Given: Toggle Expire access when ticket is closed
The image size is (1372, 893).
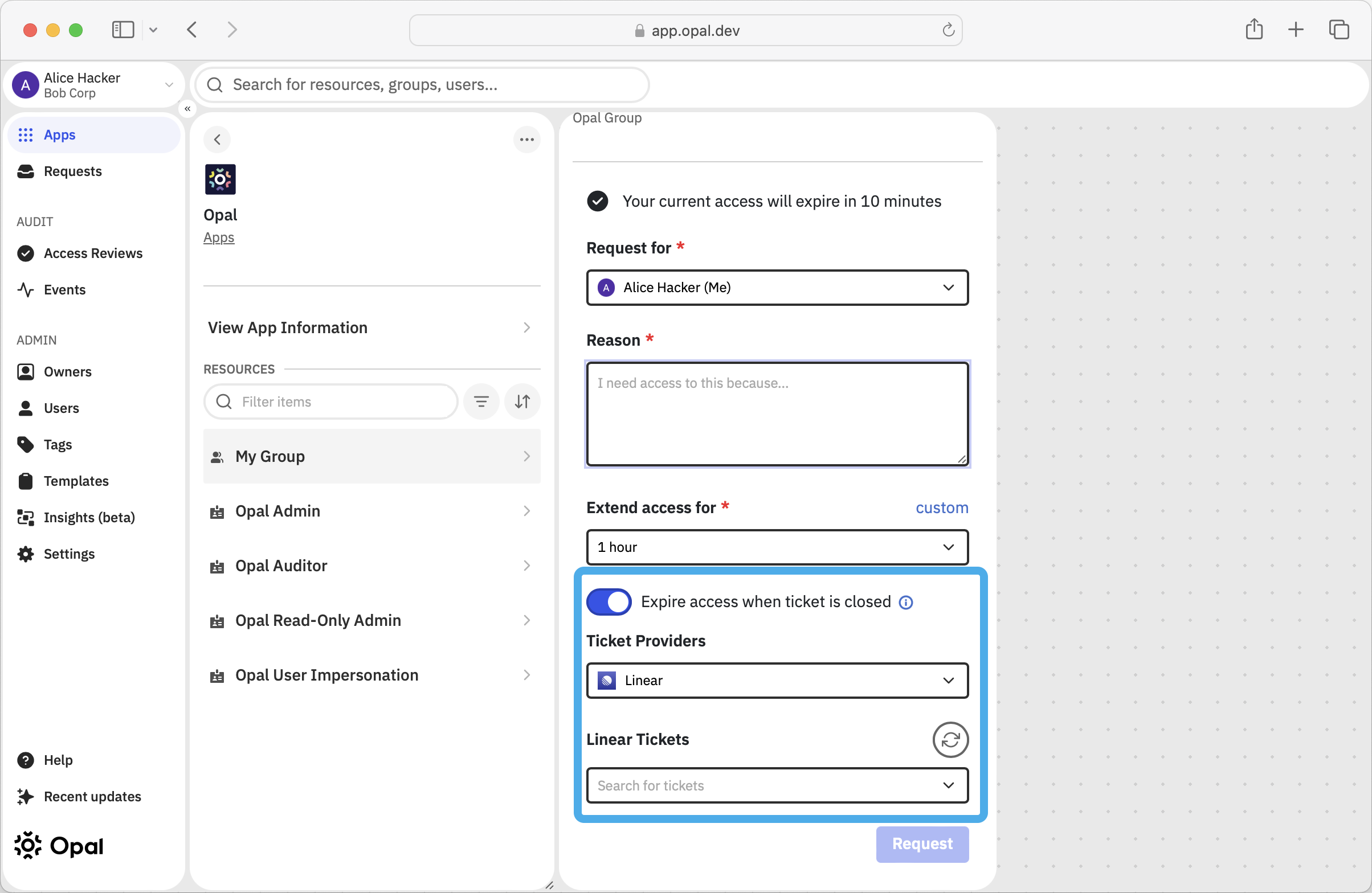Looking at the screenshot, I should [609, 602].
